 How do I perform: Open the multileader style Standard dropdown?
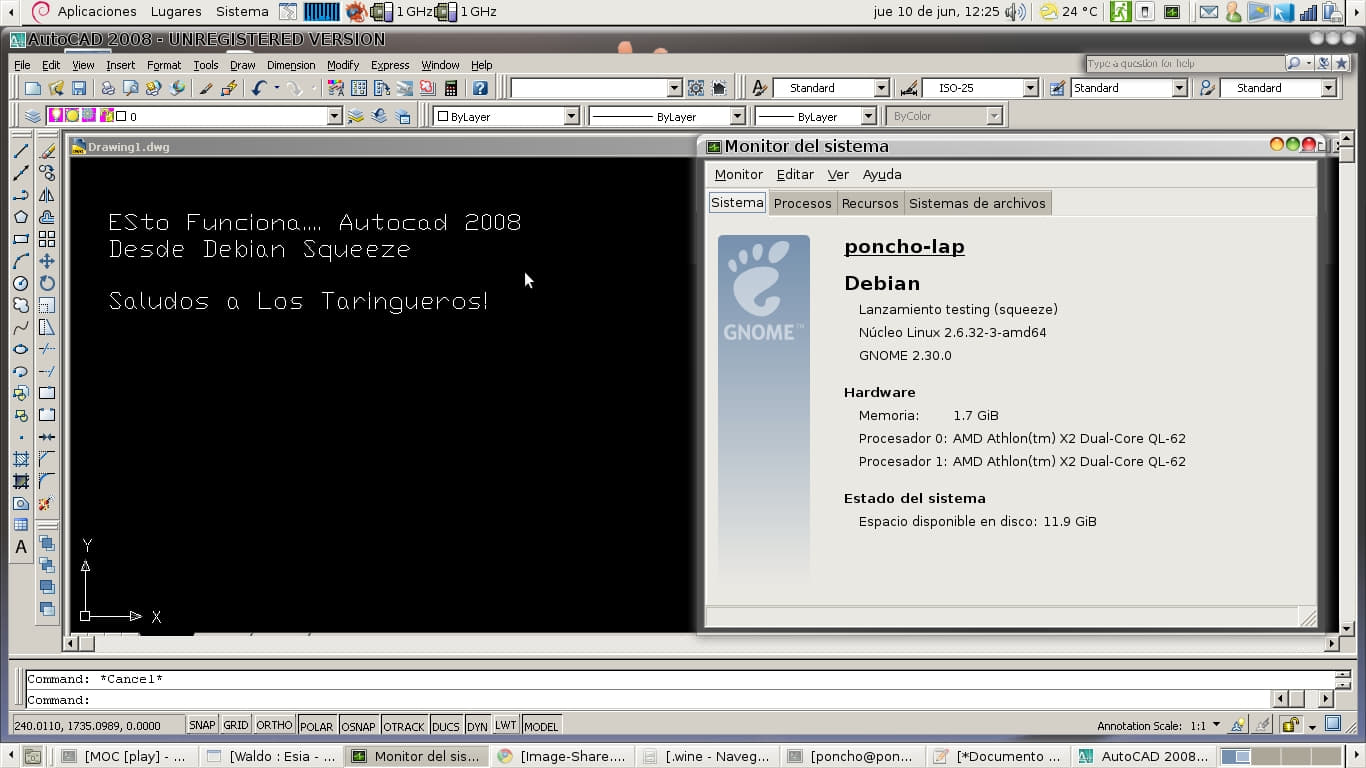(1328, 88)
